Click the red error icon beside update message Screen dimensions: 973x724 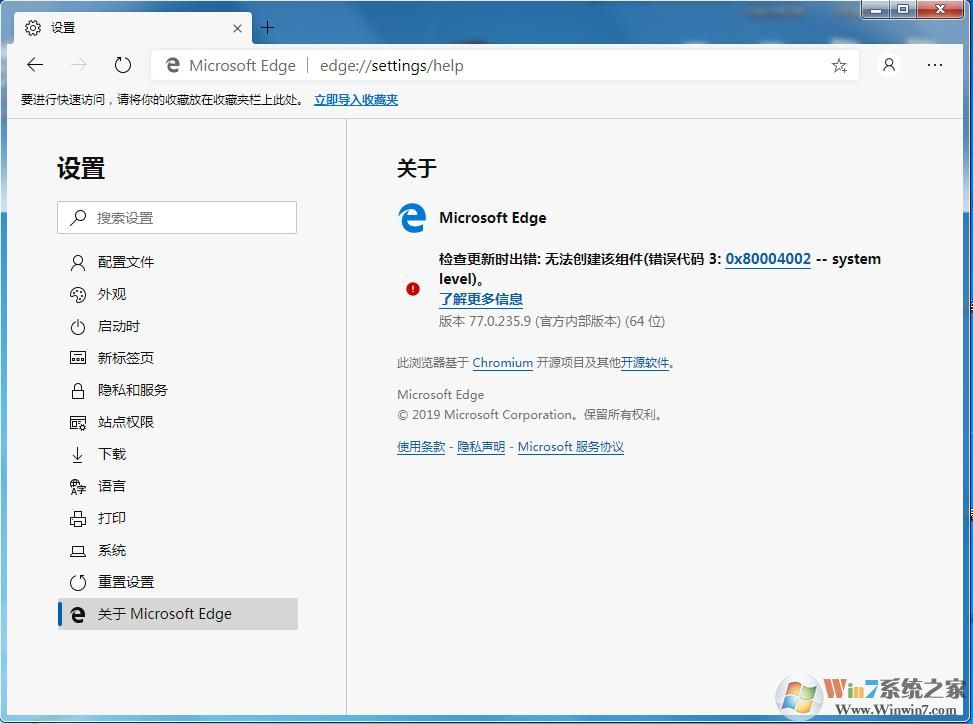pos(413,289)
